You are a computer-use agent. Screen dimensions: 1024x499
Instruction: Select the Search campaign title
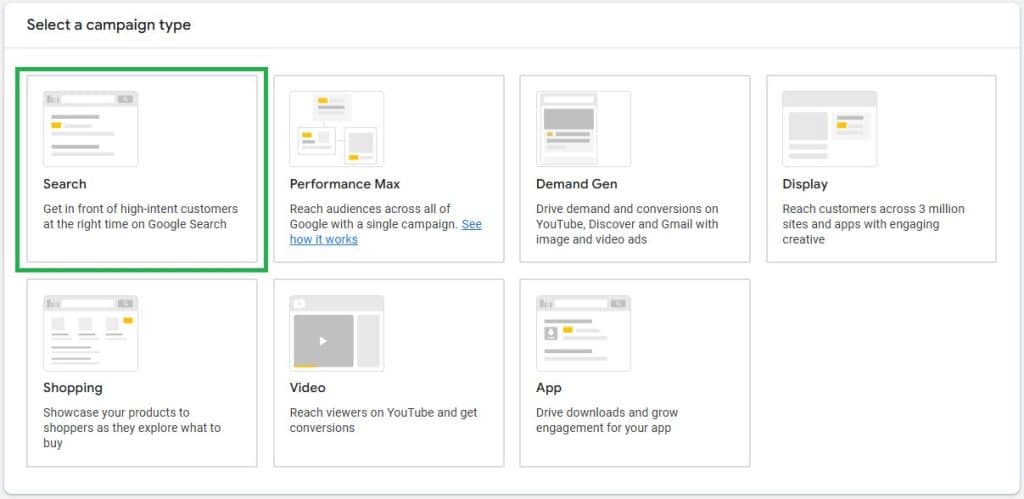(65, 184)
